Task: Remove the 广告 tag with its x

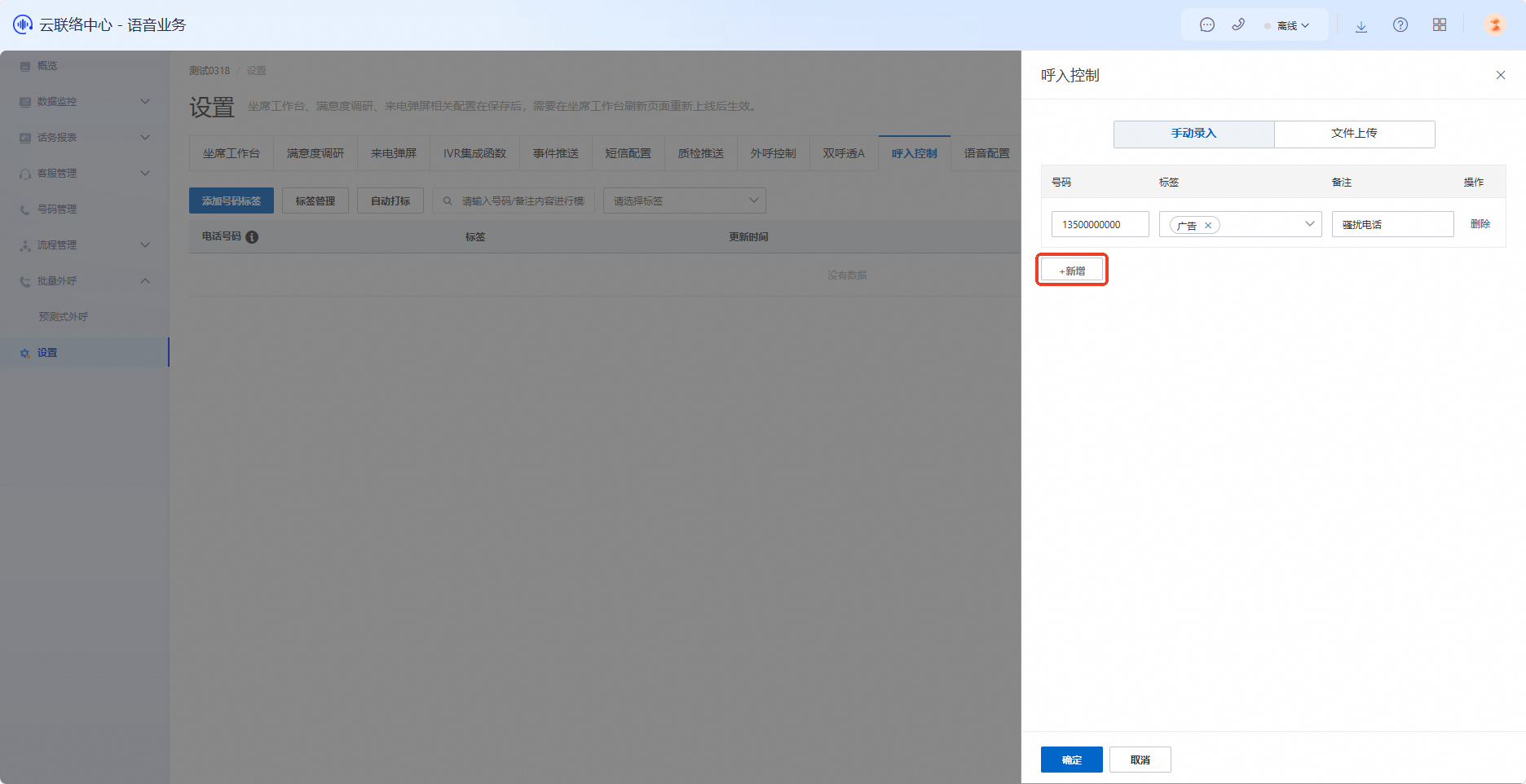Action: point(1208,226)
